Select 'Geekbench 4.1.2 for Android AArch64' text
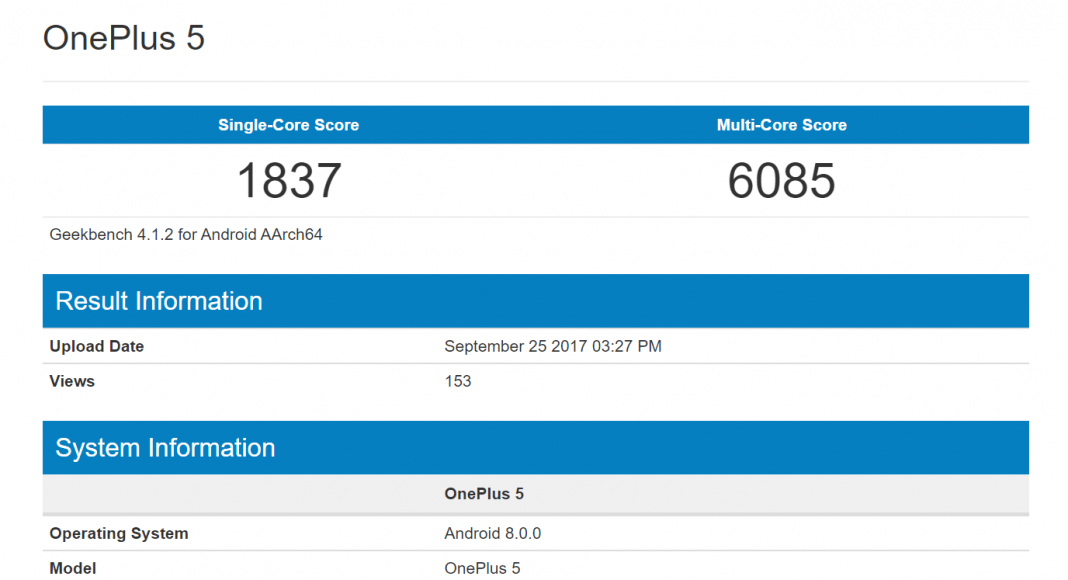This screenshot has height=580, width=1068. (x=186, y=235)
